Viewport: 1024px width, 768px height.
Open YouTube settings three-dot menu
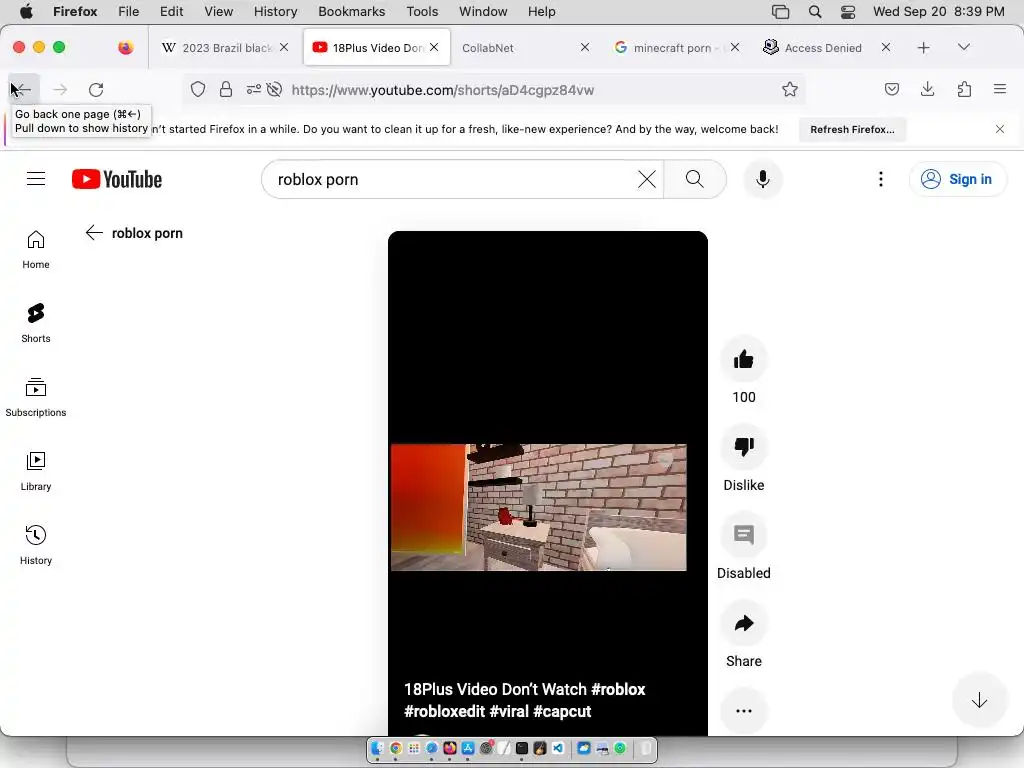(x=880, y=179)
